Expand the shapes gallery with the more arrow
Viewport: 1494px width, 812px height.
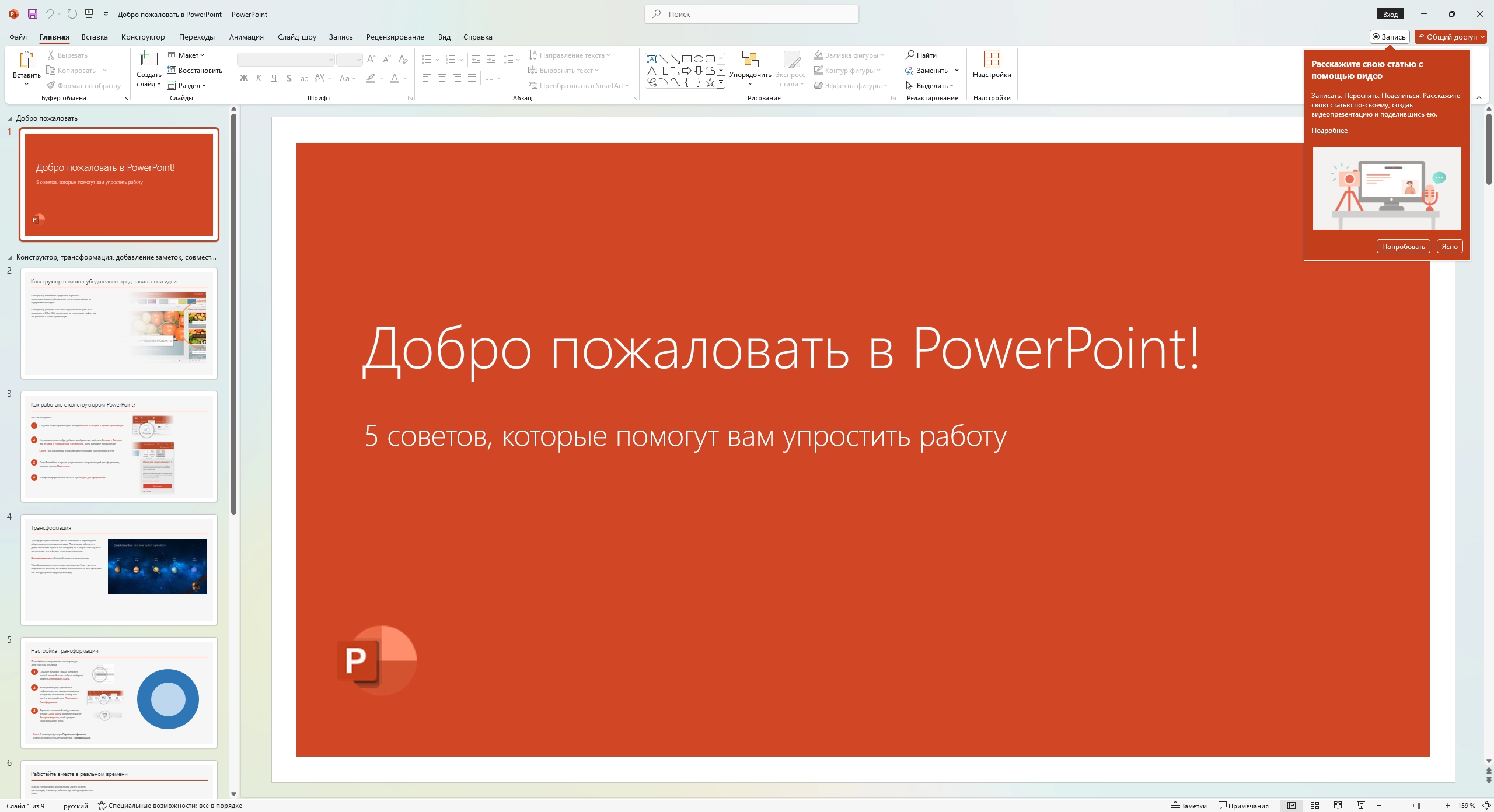tap(721, 82)
